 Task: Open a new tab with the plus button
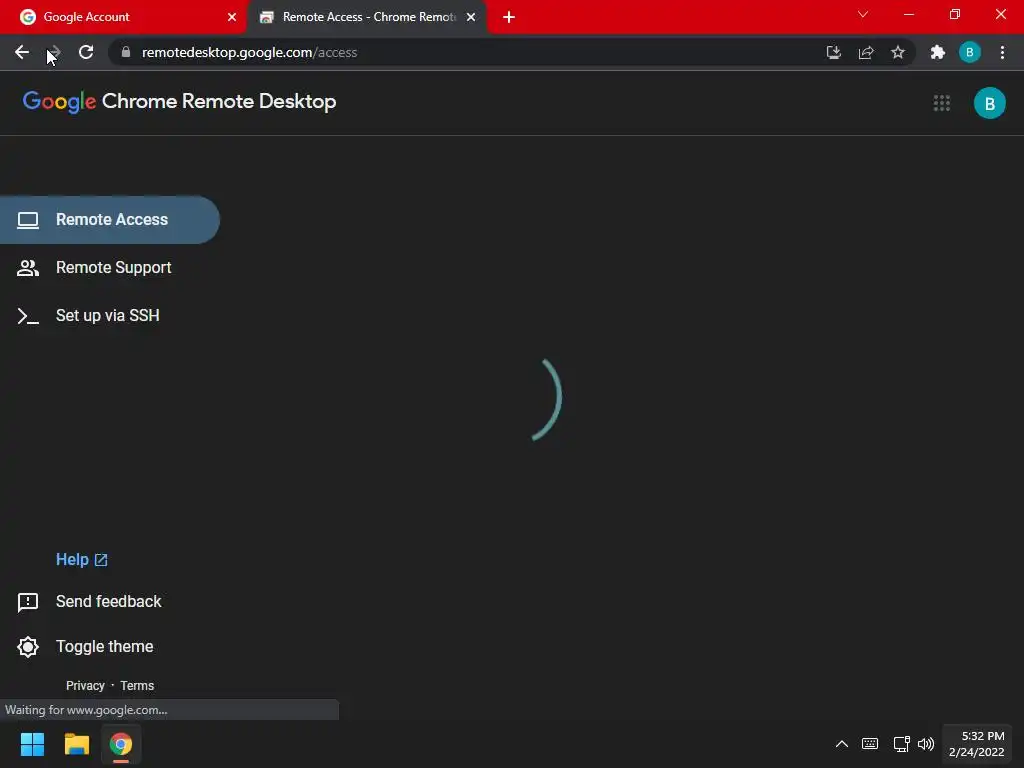click(x=509, y=17)
